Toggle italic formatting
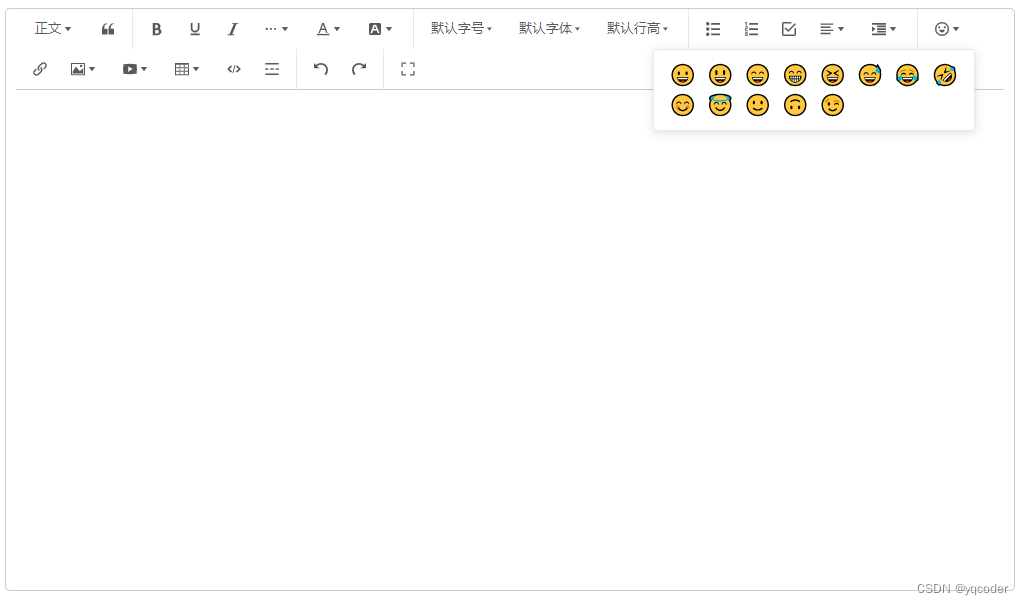 (x=232, y=29)
